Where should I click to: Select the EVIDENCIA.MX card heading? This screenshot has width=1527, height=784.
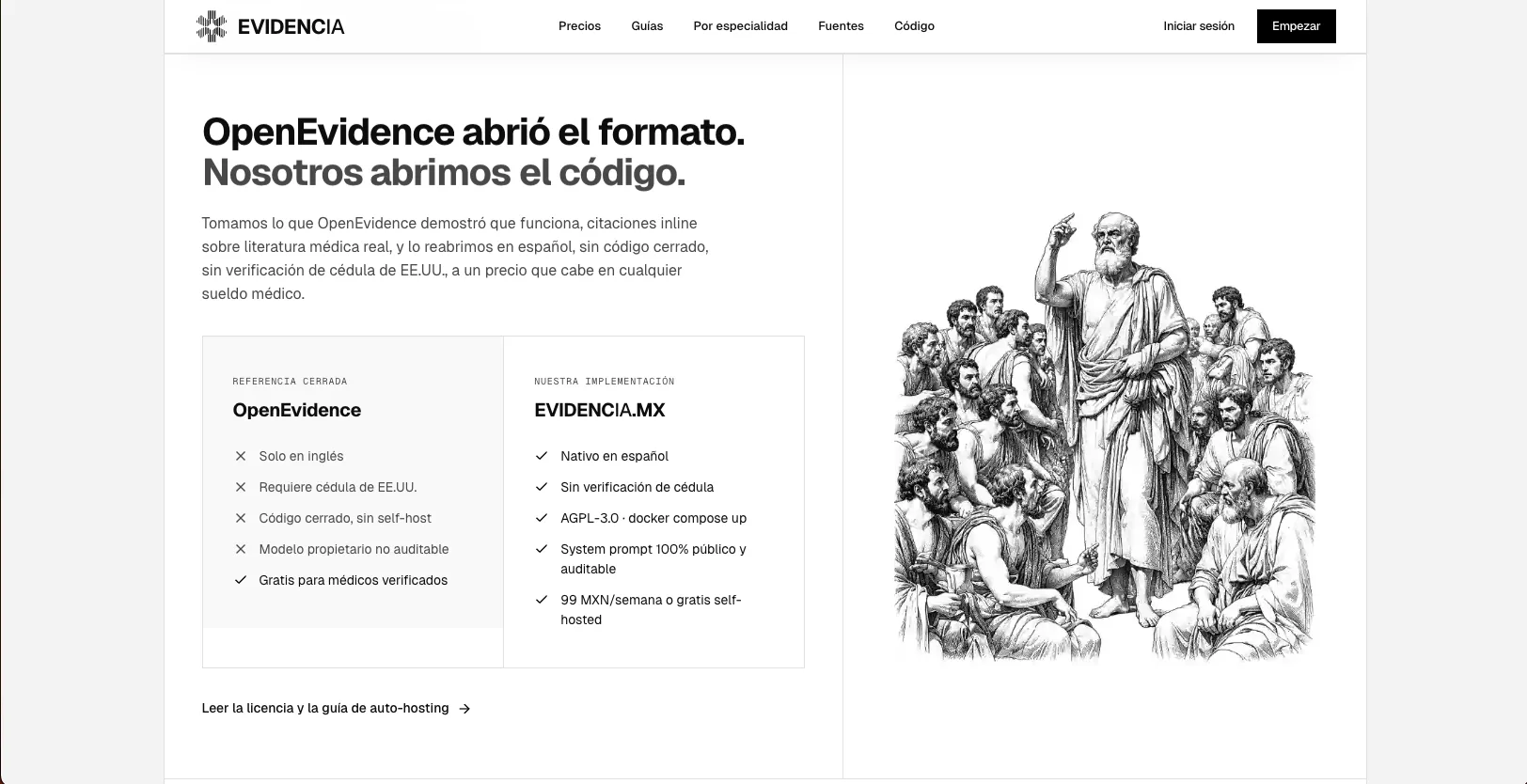pyautogui.click(x=600, y=410)
